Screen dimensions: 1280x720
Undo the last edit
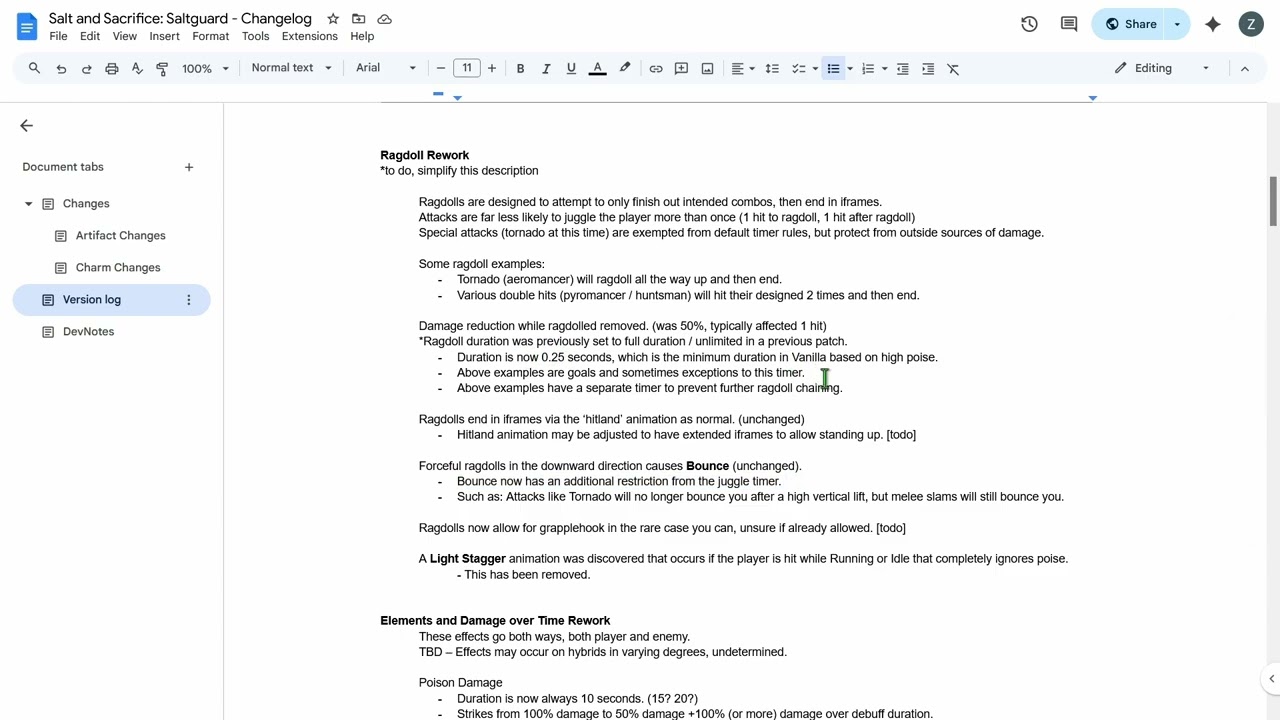(x=61, y=68)
